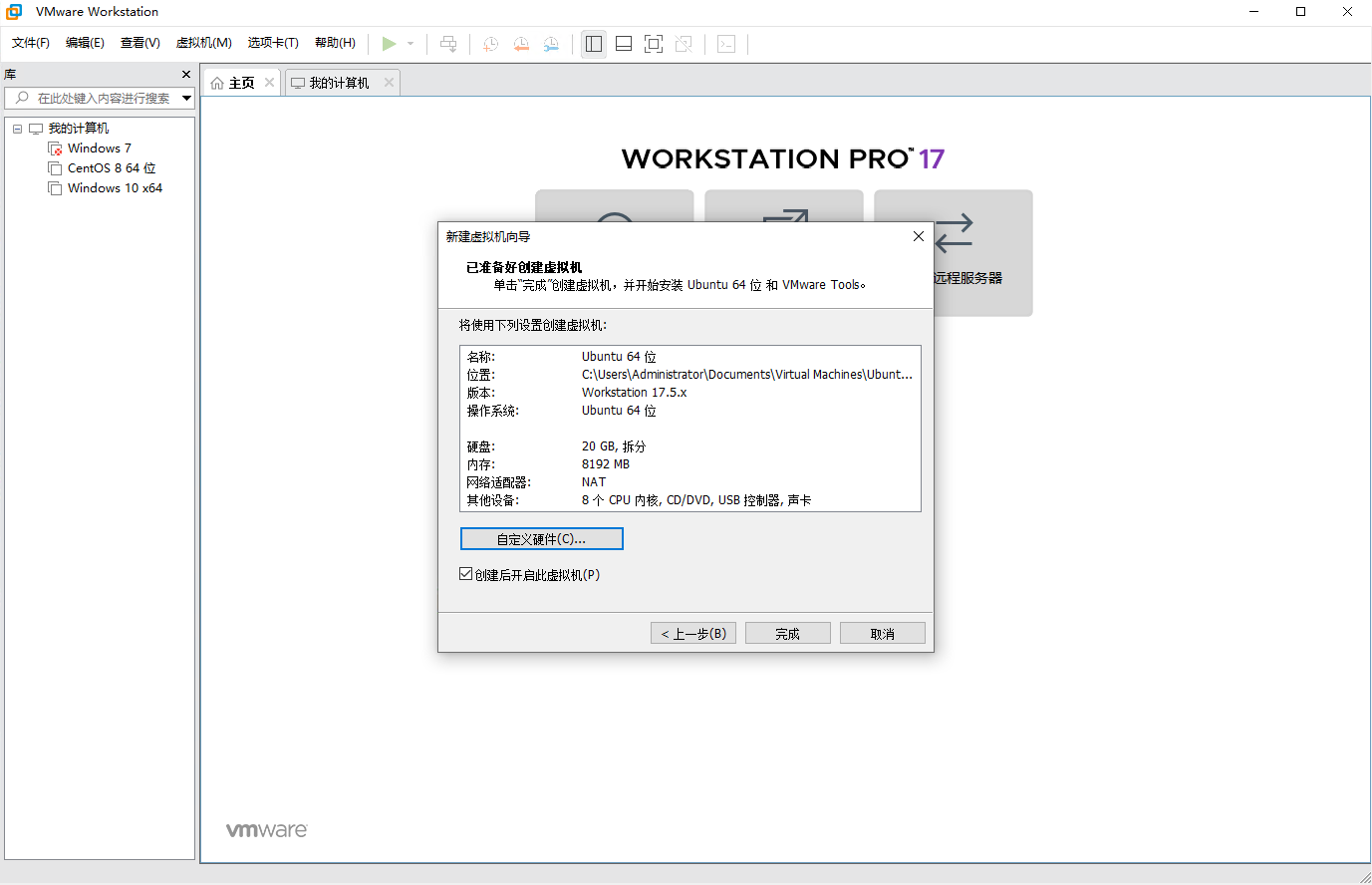Screen dimensions: 1372x885
Task: Open the snapshot manager icon
Action: (x=551, y=44)
